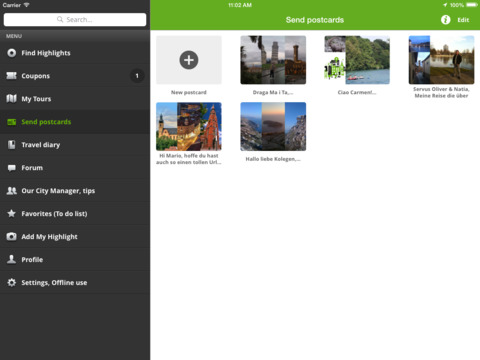Viewport: 480px width, 360px height.
Task: Click the Find Highlights target icon
Action: 12,53
